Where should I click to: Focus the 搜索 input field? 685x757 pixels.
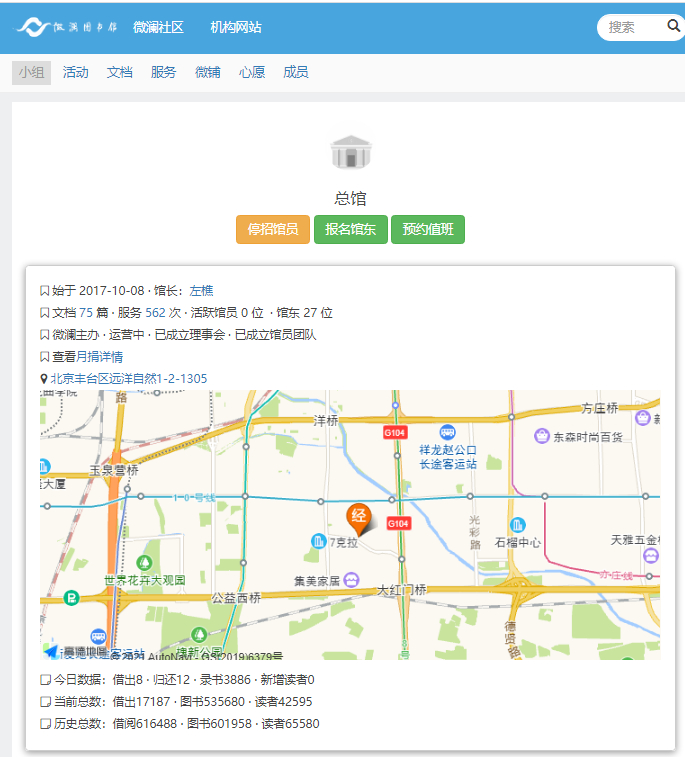[632, 27]
